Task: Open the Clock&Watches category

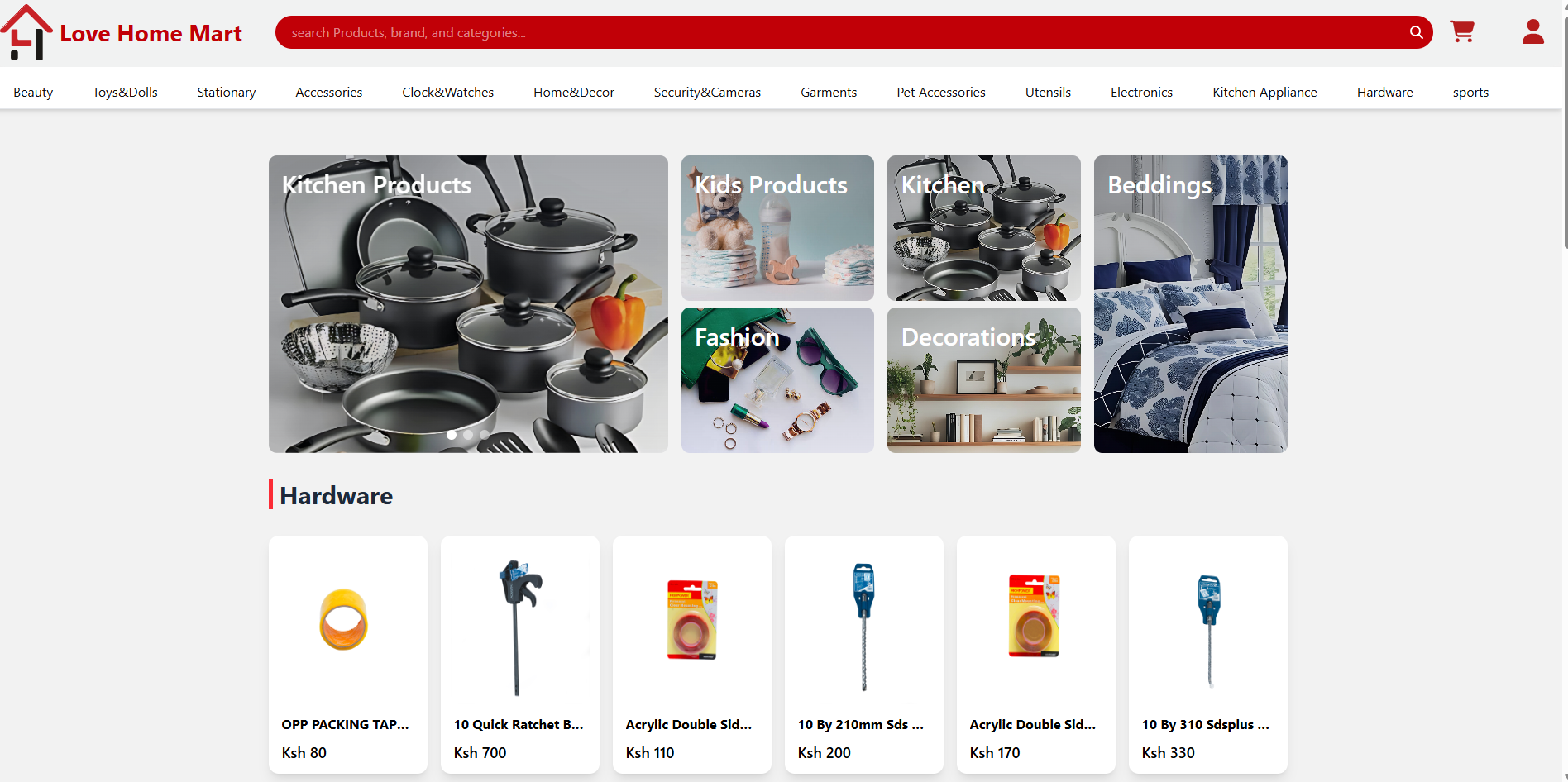Action: click(x=448, y=93)
